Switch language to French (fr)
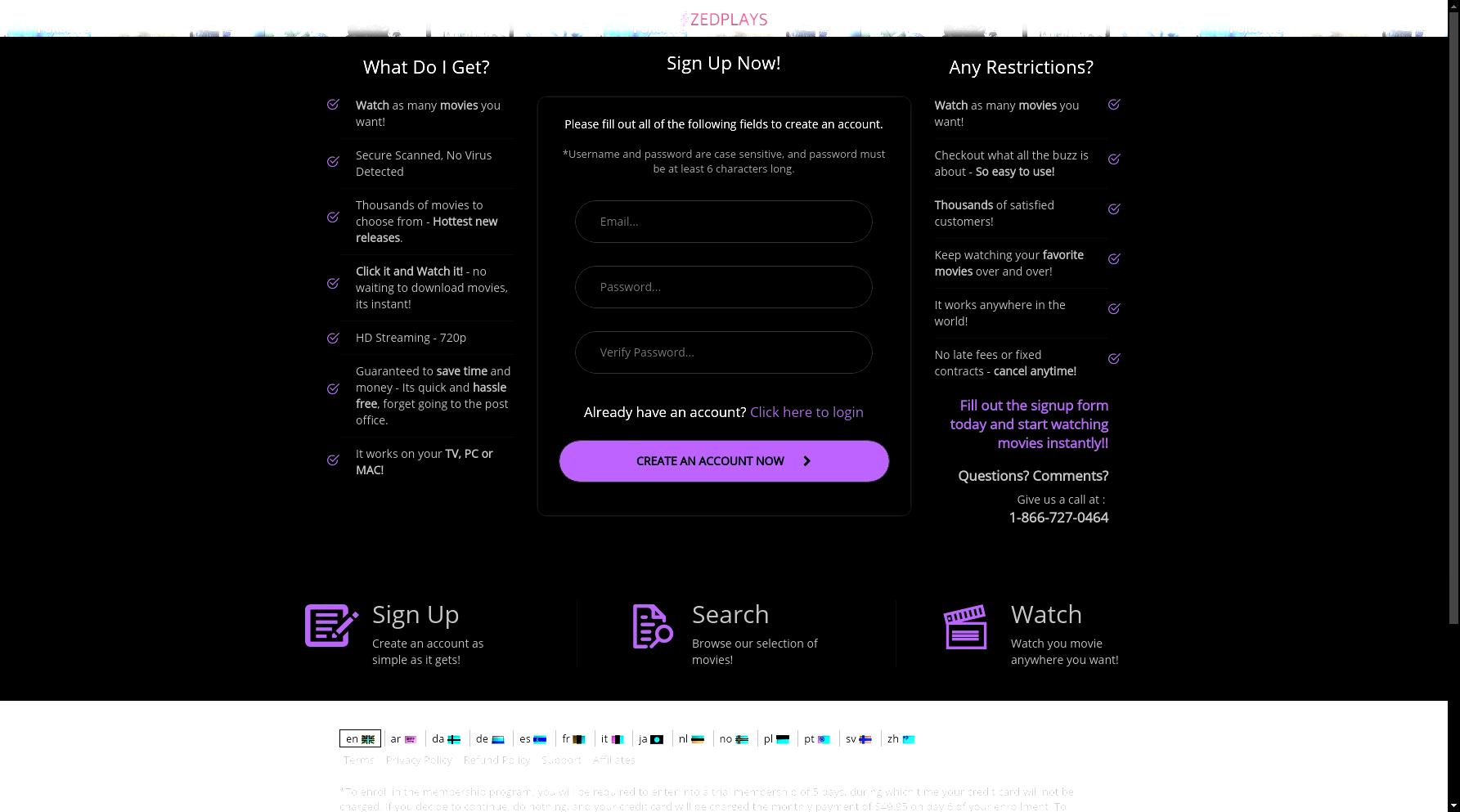Screen dimensions: 1460x812 573,739
